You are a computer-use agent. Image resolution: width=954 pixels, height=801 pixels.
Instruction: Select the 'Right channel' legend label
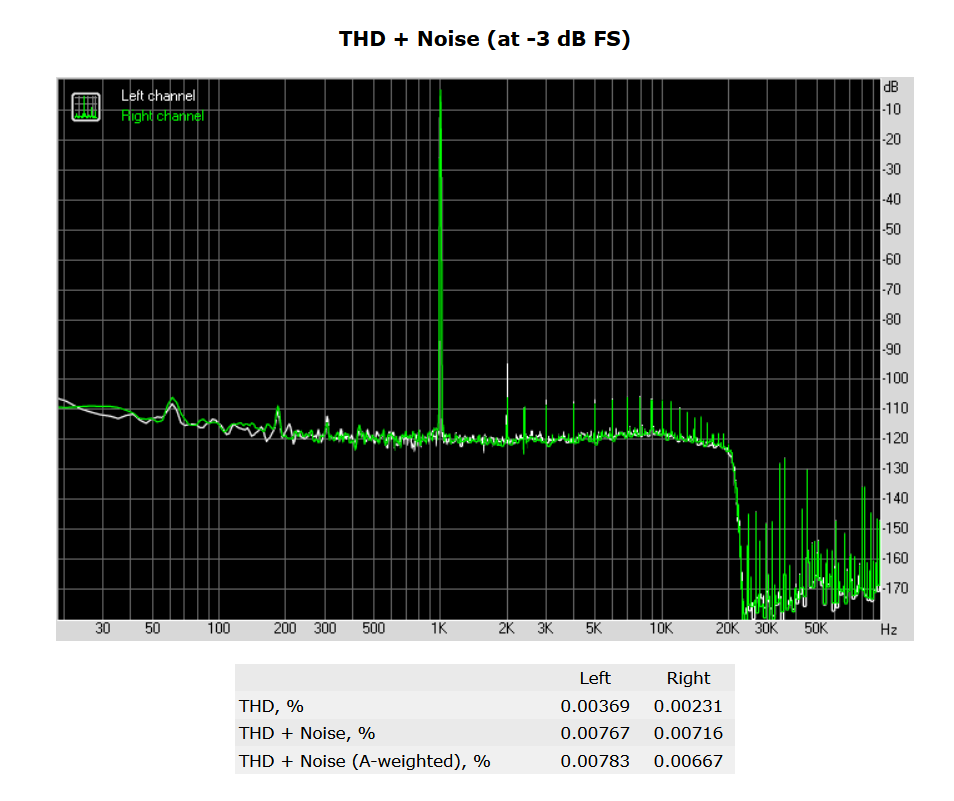tap(162, 116)
